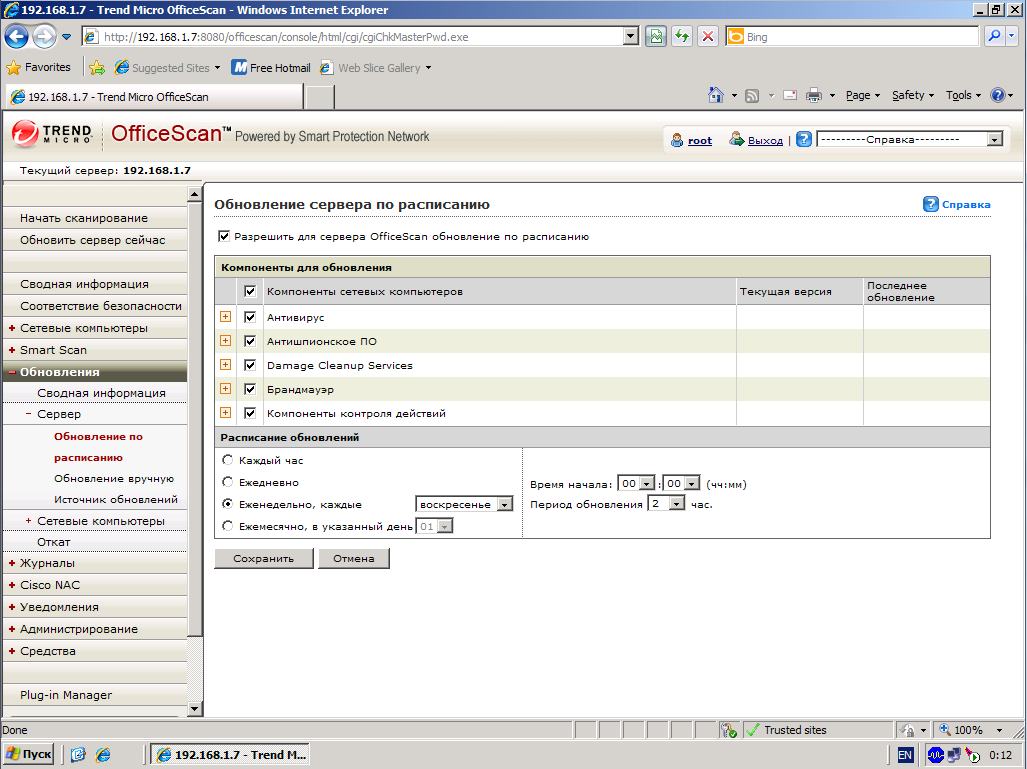Click the browser Back arrow button

(x=16, y=36)
